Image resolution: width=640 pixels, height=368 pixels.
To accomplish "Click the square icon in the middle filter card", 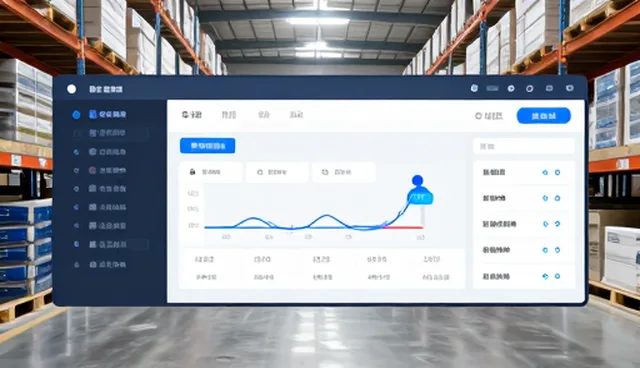I will (260, 172).
